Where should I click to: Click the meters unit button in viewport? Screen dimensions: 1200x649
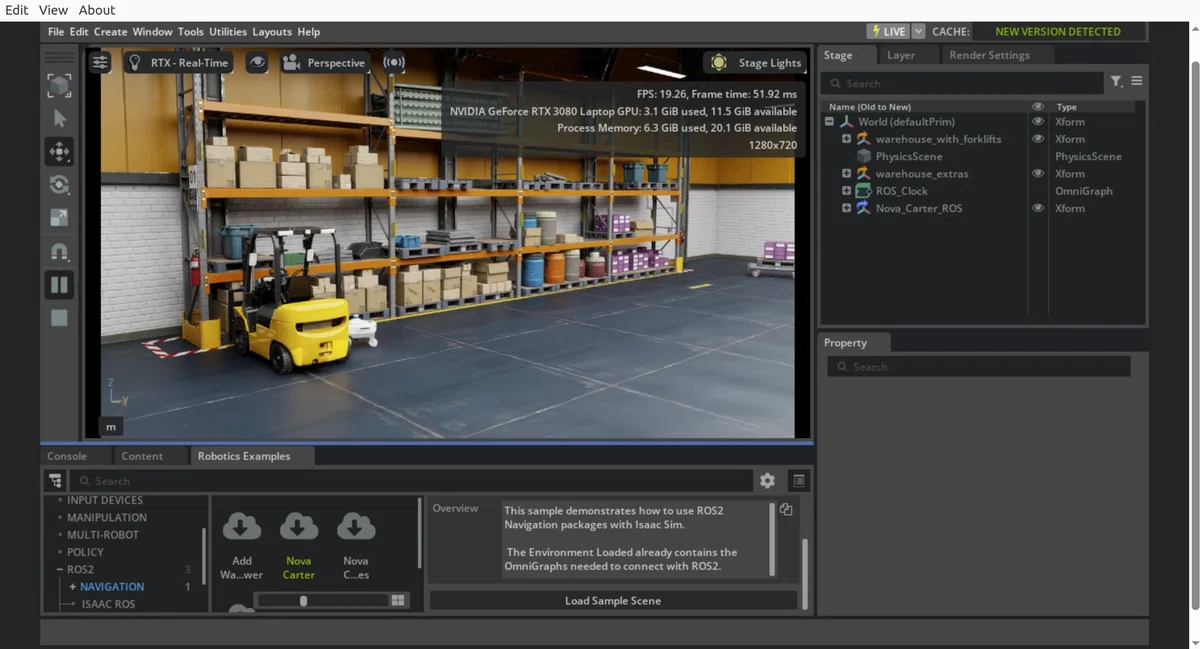point(111,426)
